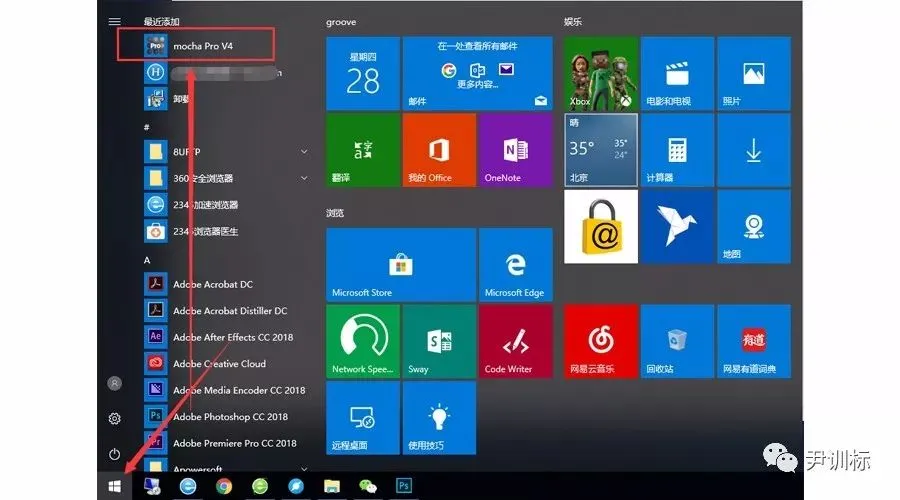This screenshot has width=900, height=500.
Task: Open the OneNote tile
Action: [515, 150]
